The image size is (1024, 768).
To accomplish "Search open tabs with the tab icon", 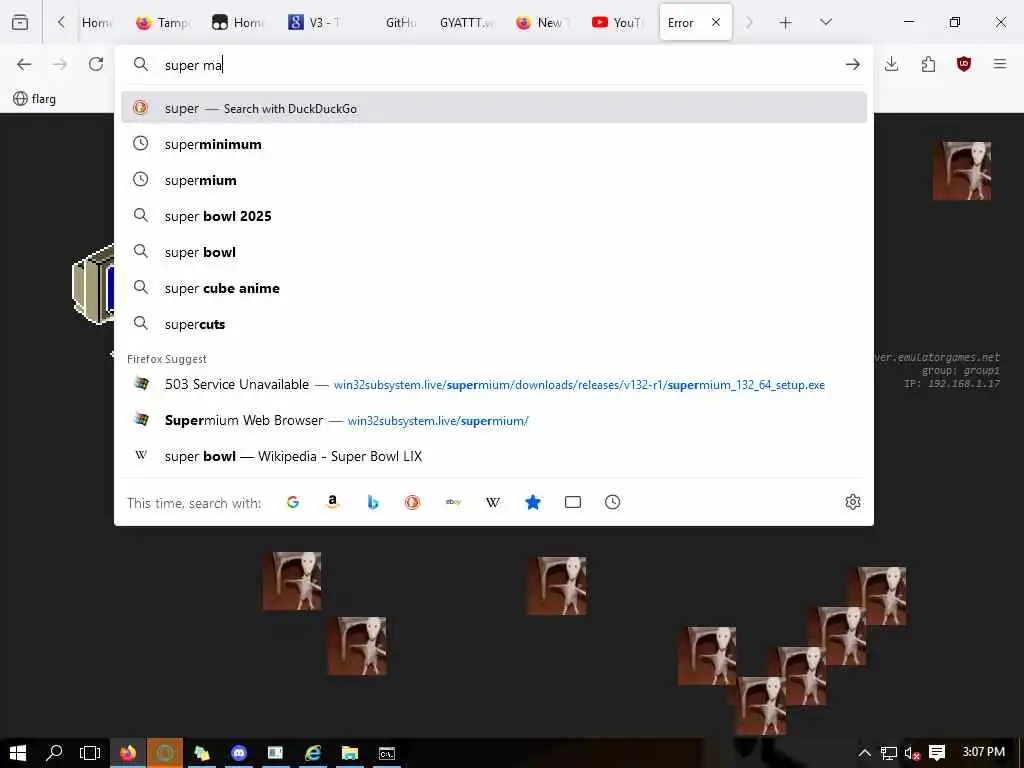I will tap(573, 502).
